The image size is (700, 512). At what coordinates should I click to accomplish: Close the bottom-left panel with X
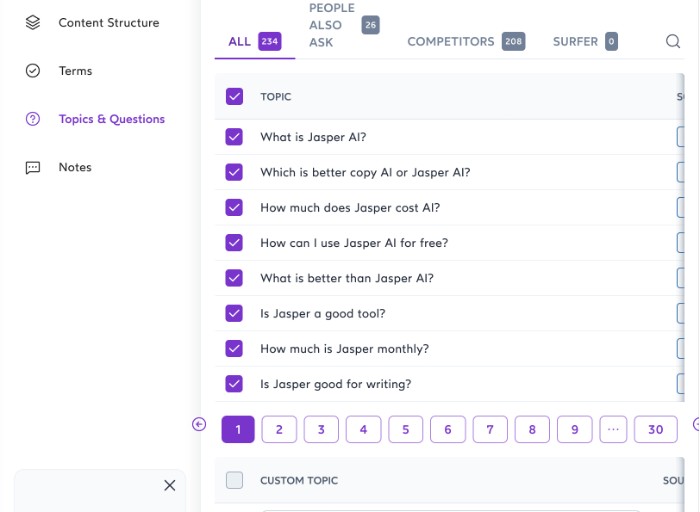tap(170, 485)
